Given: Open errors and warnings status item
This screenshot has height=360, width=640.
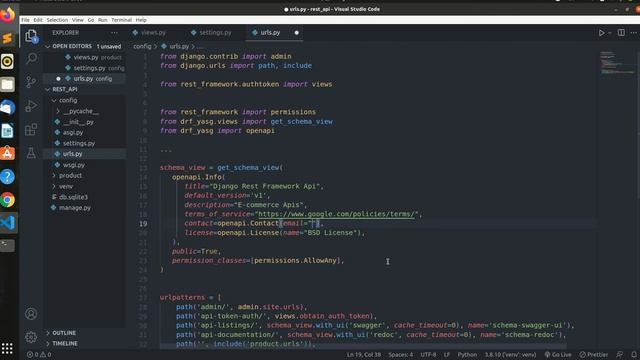Looking at the screenshot, I should coord(39,354).
